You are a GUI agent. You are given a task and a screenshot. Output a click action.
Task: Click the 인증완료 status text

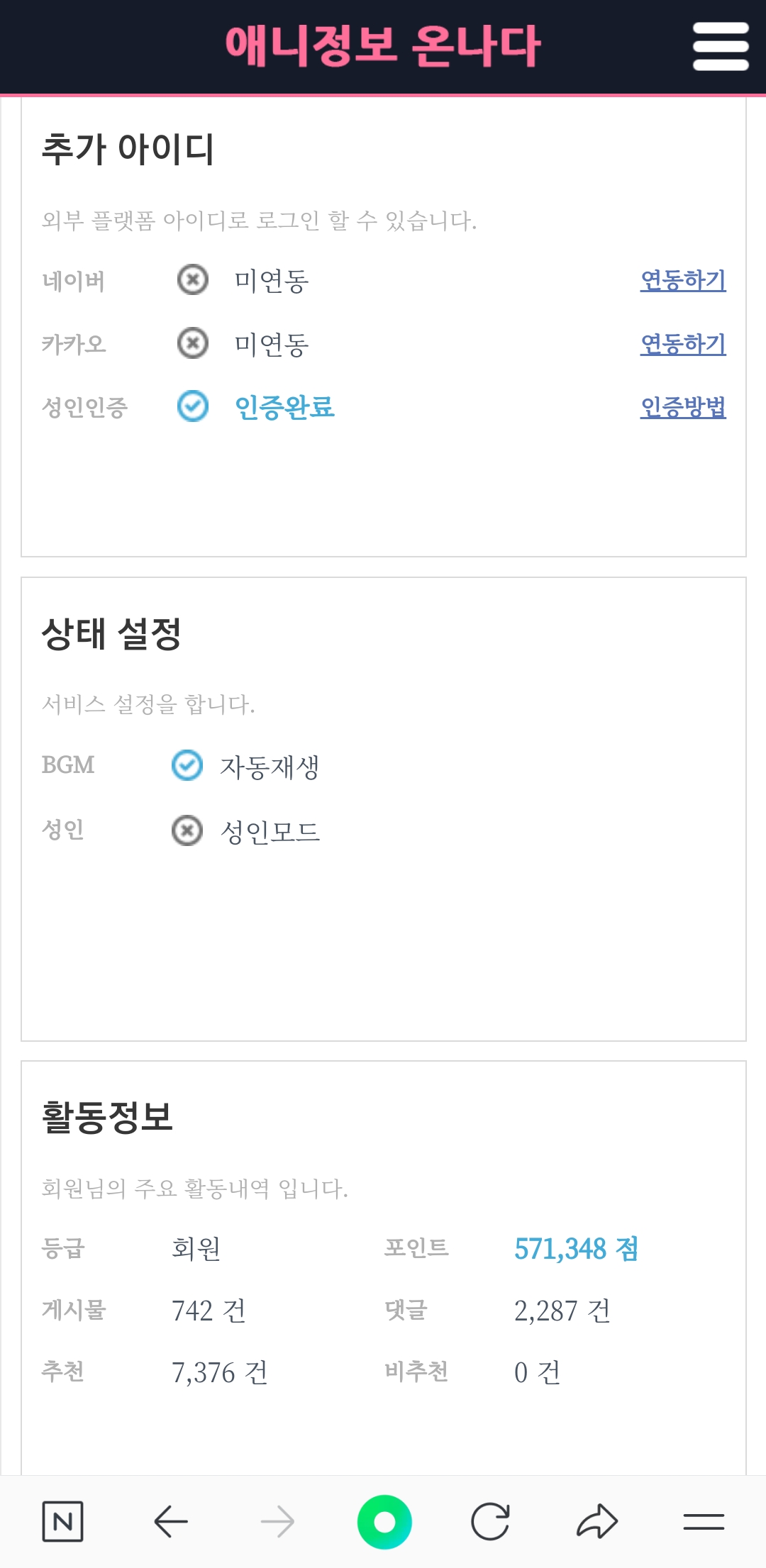(284, 407)
